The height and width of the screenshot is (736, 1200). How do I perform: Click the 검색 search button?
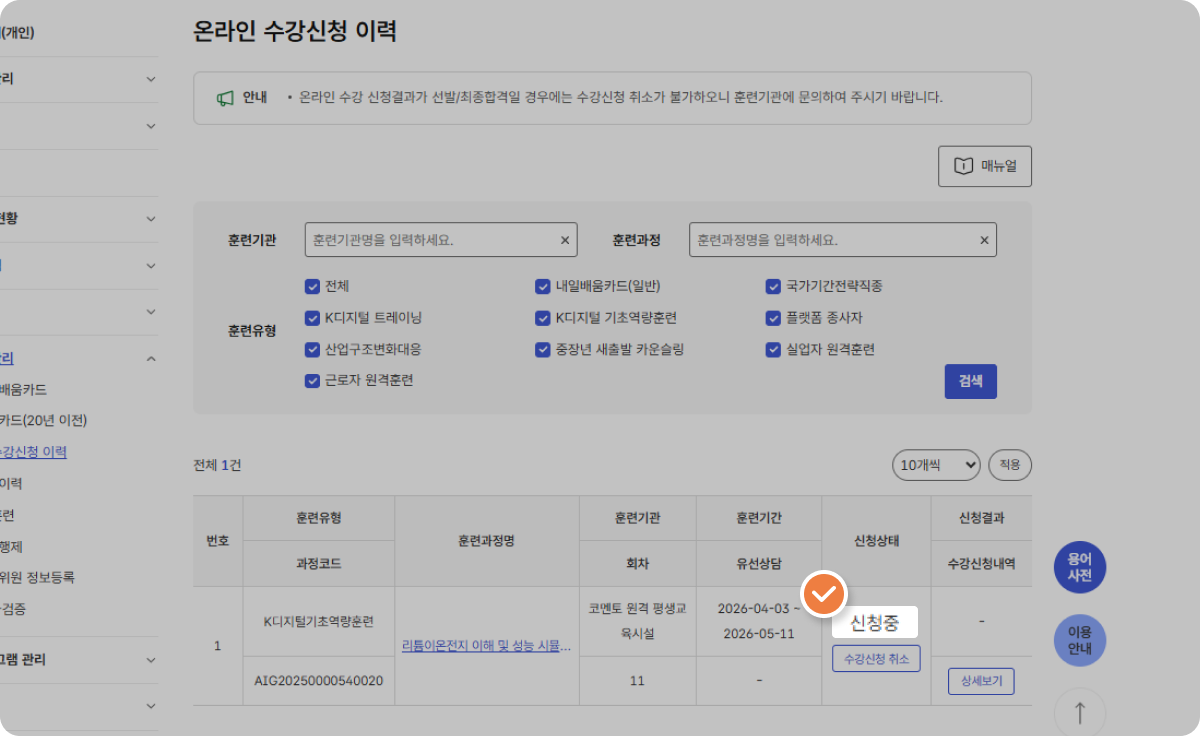[x=970, y=381]
